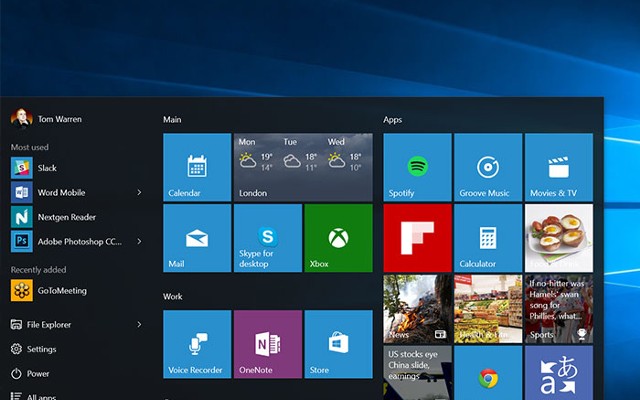Viewport: 640px width, 400px height.
Task: Click the Word Mobile icon
Action: 22,192
